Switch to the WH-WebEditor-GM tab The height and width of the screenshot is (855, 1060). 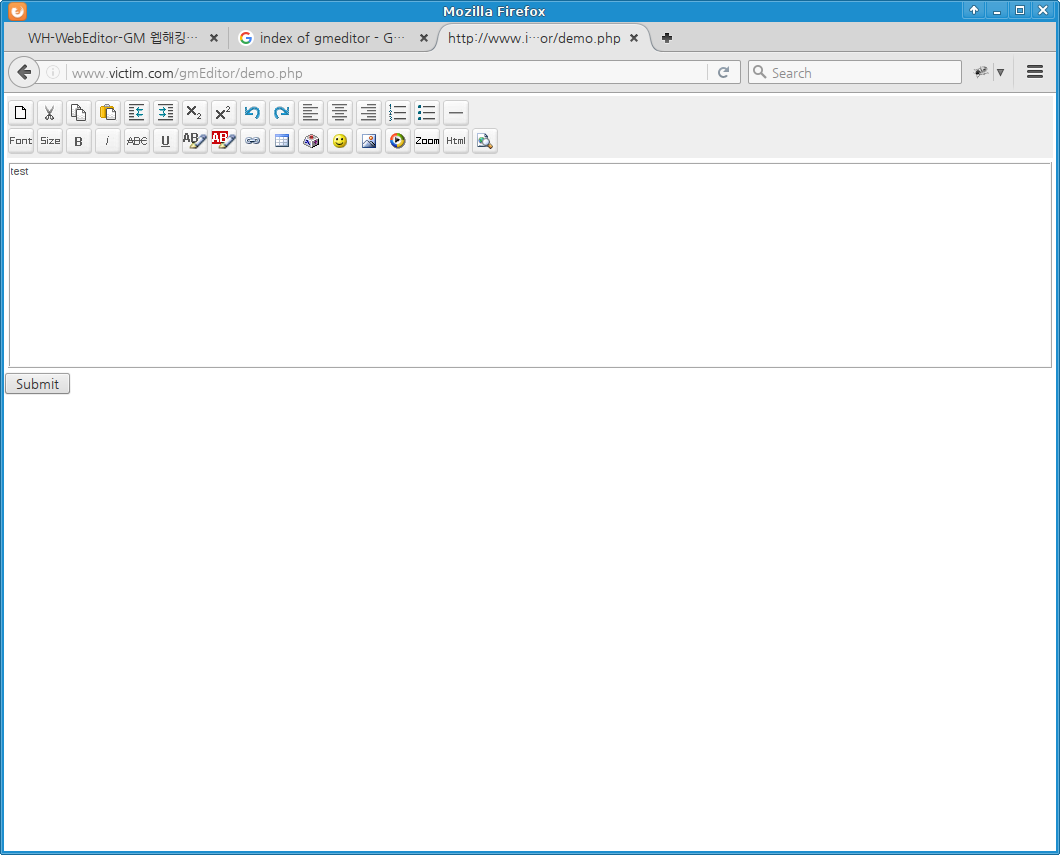(113, 38)
